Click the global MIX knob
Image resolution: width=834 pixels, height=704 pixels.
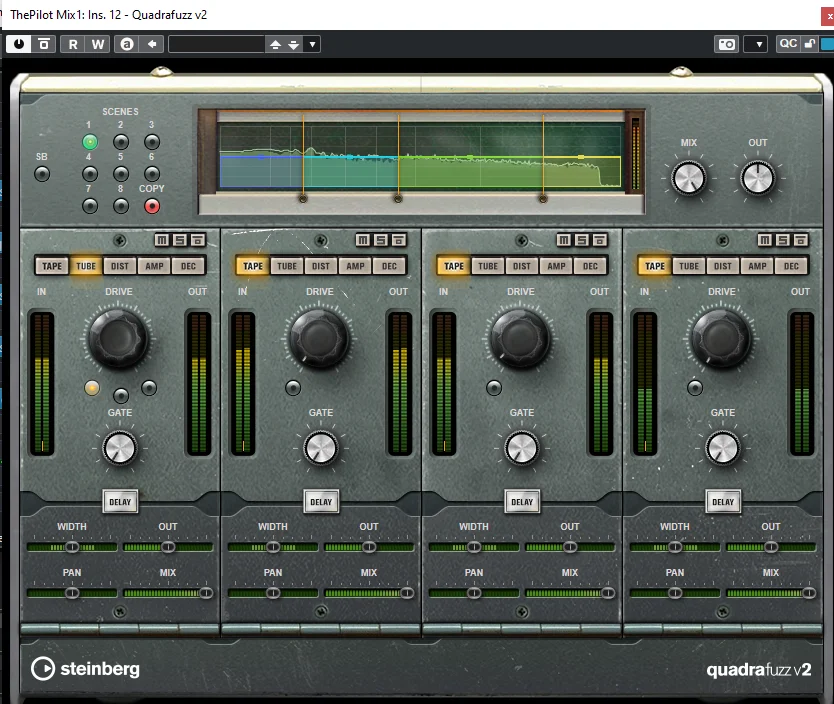coord(688,178)
